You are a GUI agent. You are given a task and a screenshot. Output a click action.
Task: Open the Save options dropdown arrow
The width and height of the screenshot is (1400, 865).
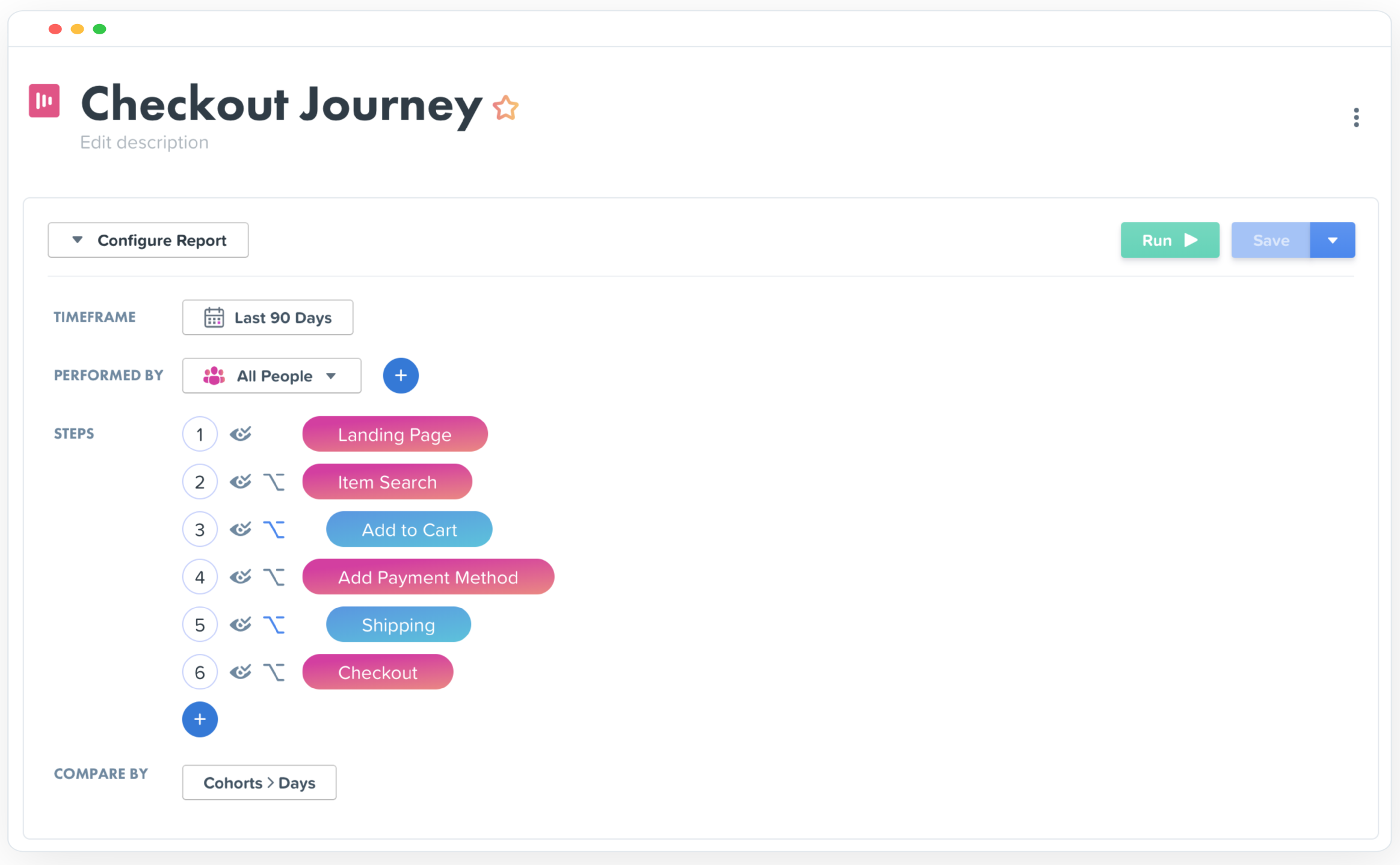[x=1333, y=241]
